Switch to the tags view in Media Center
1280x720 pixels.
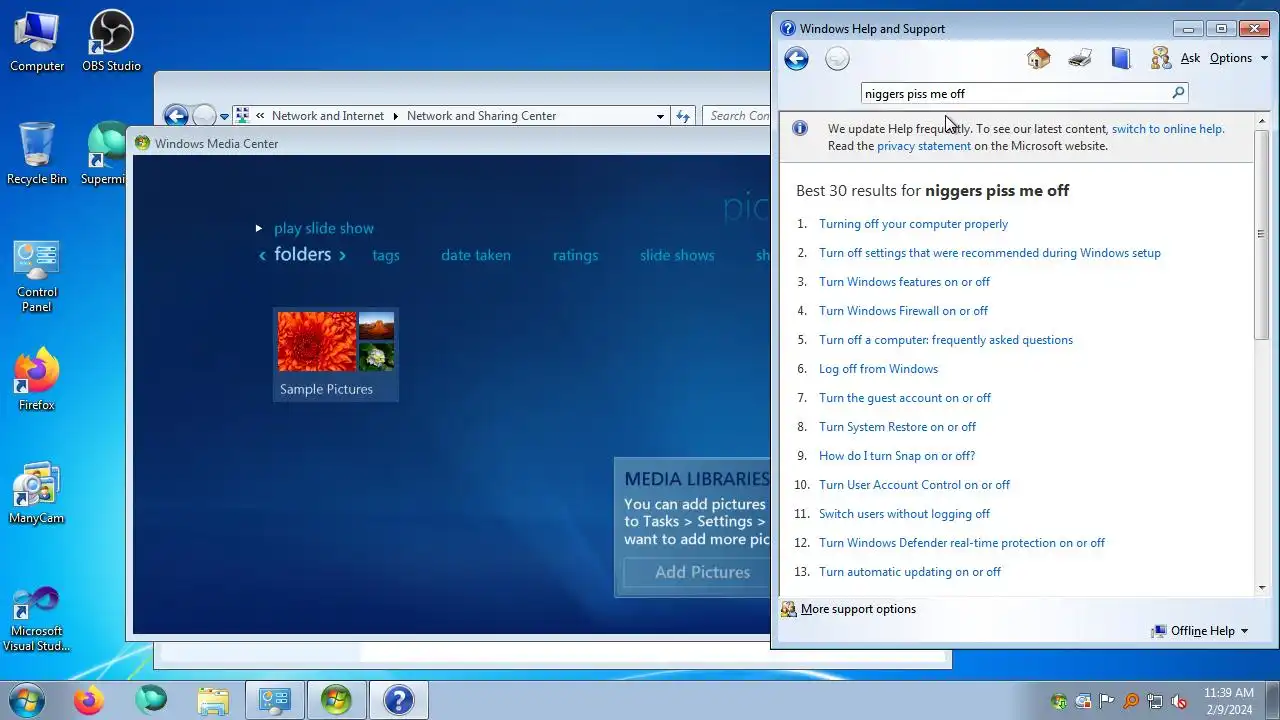coord(386,255)
